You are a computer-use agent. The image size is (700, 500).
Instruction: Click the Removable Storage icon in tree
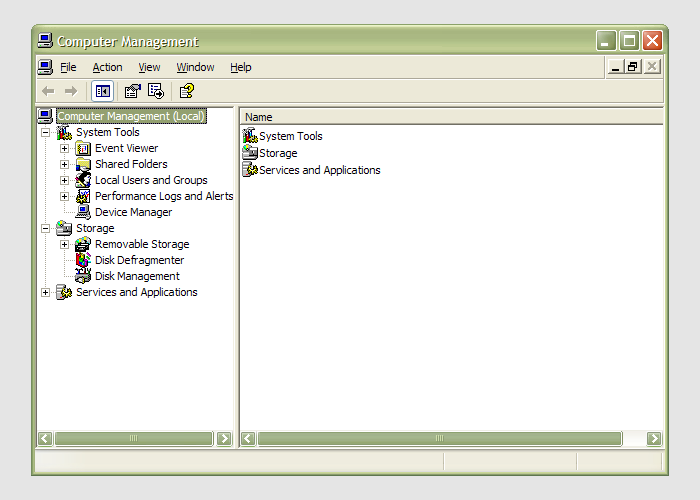click(83, 244)
